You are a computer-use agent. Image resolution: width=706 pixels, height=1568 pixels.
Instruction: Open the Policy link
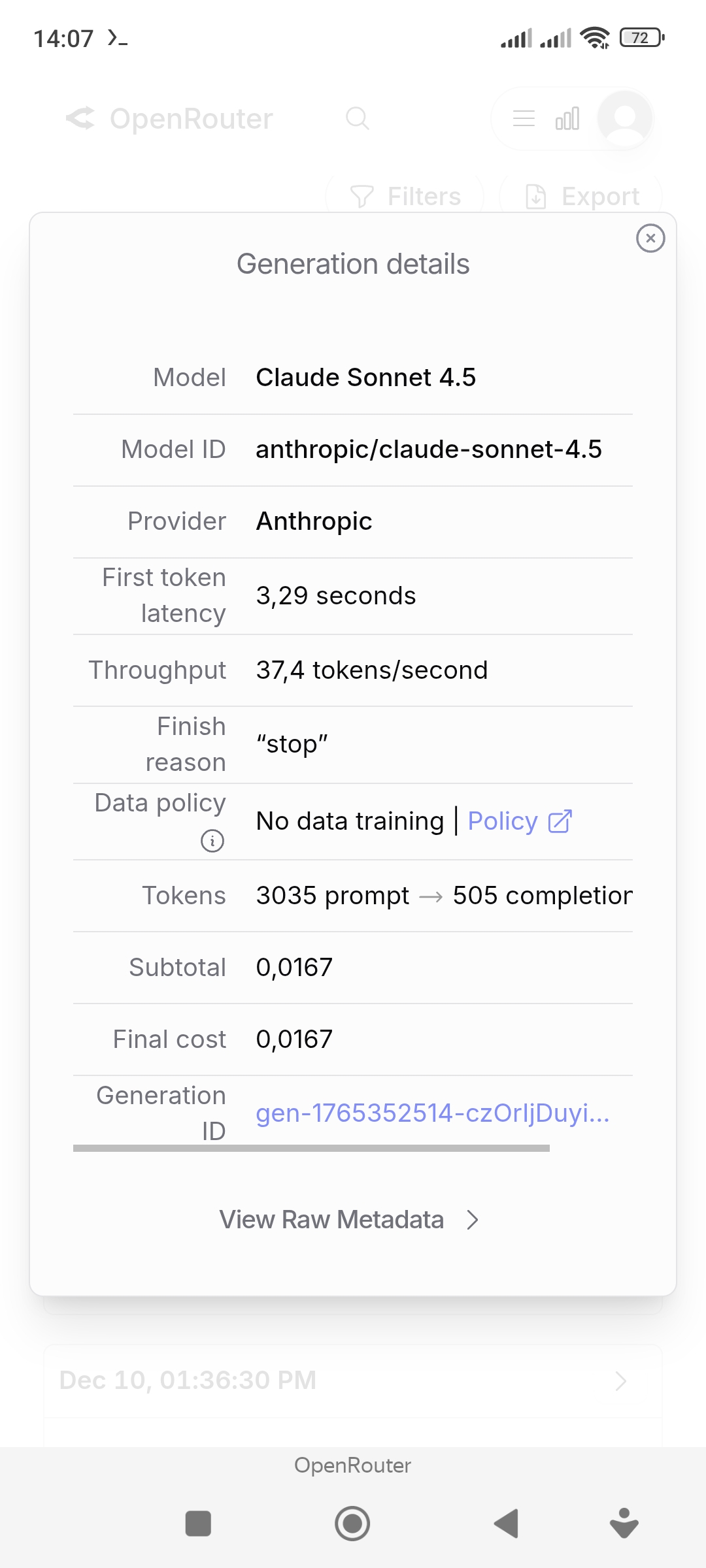pos(503,821)
